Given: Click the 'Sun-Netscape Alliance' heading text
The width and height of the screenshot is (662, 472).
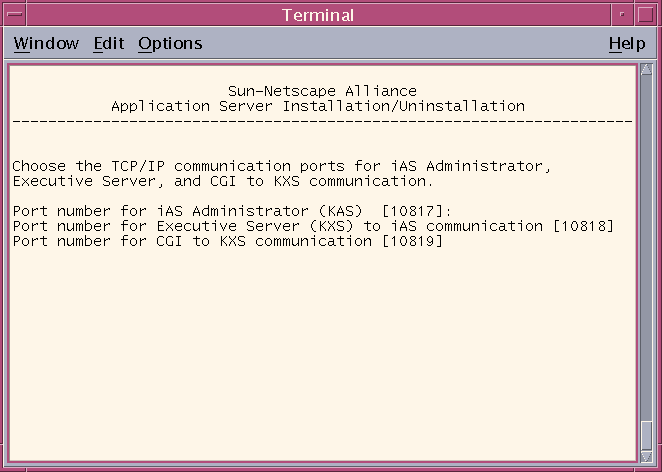Looking at the screenshot, I should pos(322,91).
